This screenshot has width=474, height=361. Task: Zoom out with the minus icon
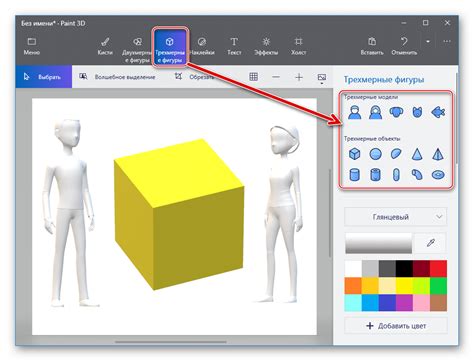pyautogui.click(x=276, y=77)
